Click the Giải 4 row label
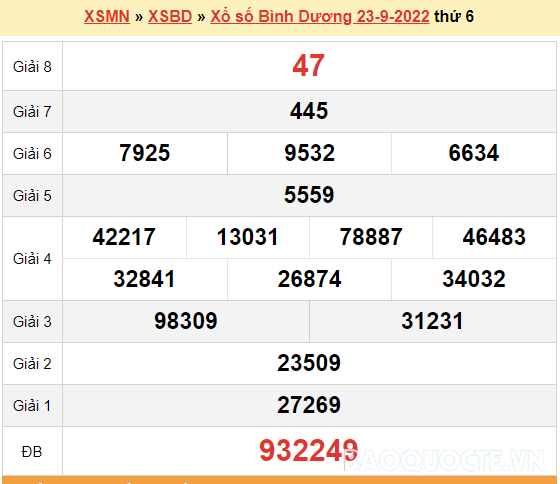Screen dimensions: 560x484 pos(32,259)
